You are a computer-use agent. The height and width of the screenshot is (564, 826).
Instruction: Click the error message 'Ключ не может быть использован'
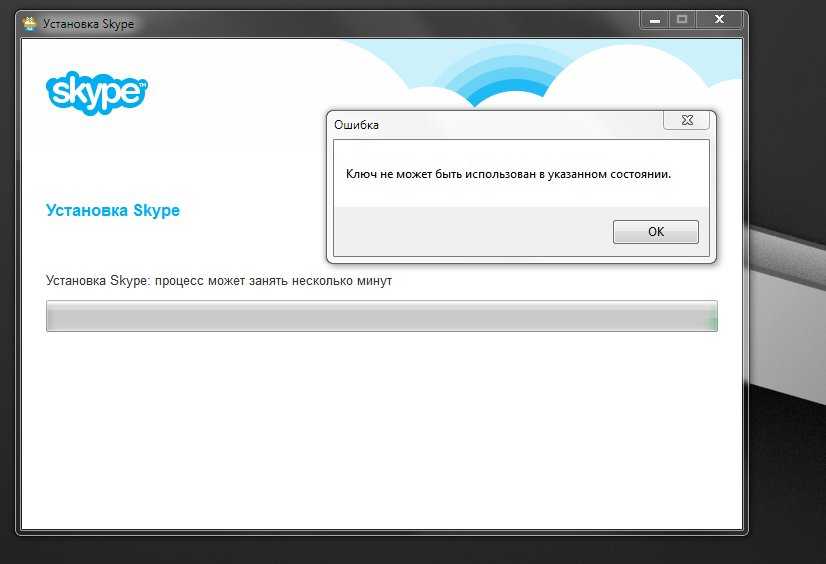(440, 174)
